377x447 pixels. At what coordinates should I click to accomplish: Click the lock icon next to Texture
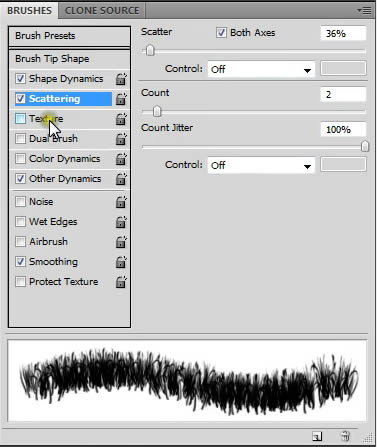(x=121, y=119)
